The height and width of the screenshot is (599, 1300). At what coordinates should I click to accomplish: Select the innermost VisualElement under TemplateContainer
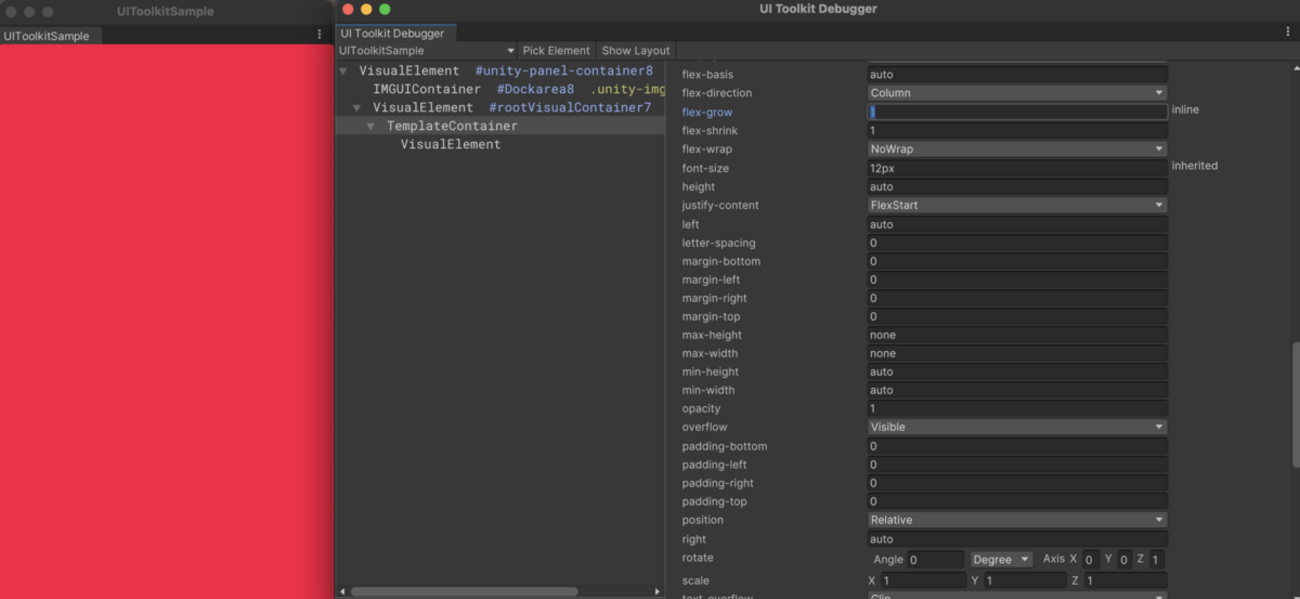[x=450, y=144]
